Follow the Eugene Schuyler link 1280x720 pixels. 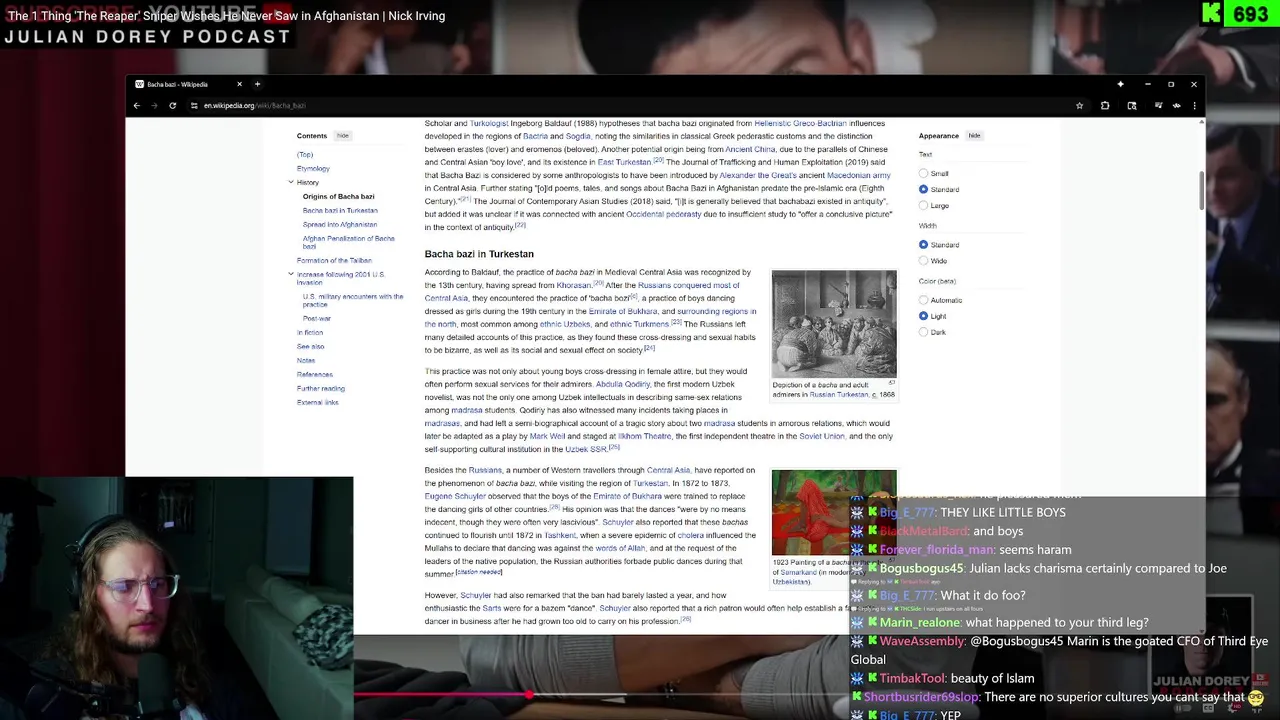pyautogui.click(x=455, y=496)
